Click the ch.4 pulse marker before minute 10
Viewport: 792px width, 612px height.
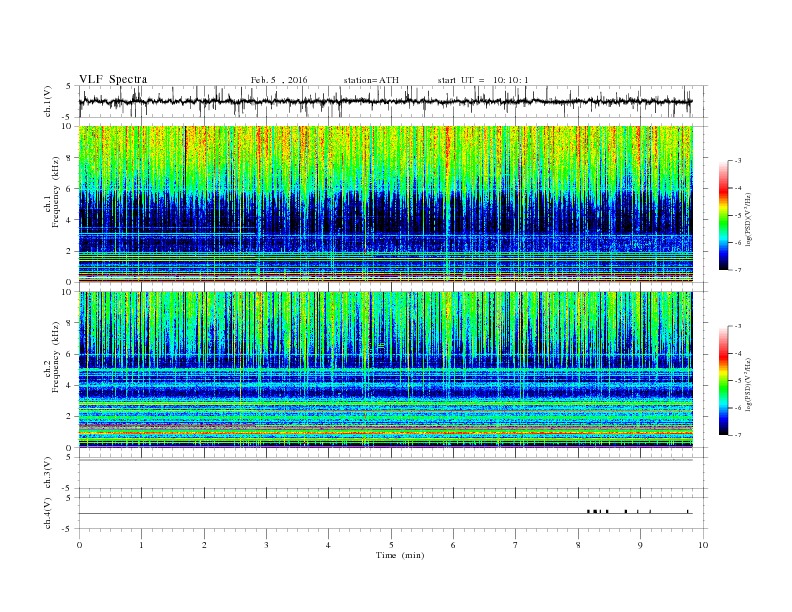coord(687,511)
